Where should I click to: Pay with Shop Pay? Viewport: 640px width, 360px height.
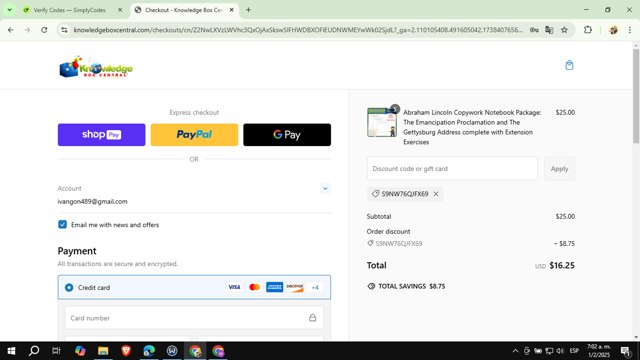[101, 135]
